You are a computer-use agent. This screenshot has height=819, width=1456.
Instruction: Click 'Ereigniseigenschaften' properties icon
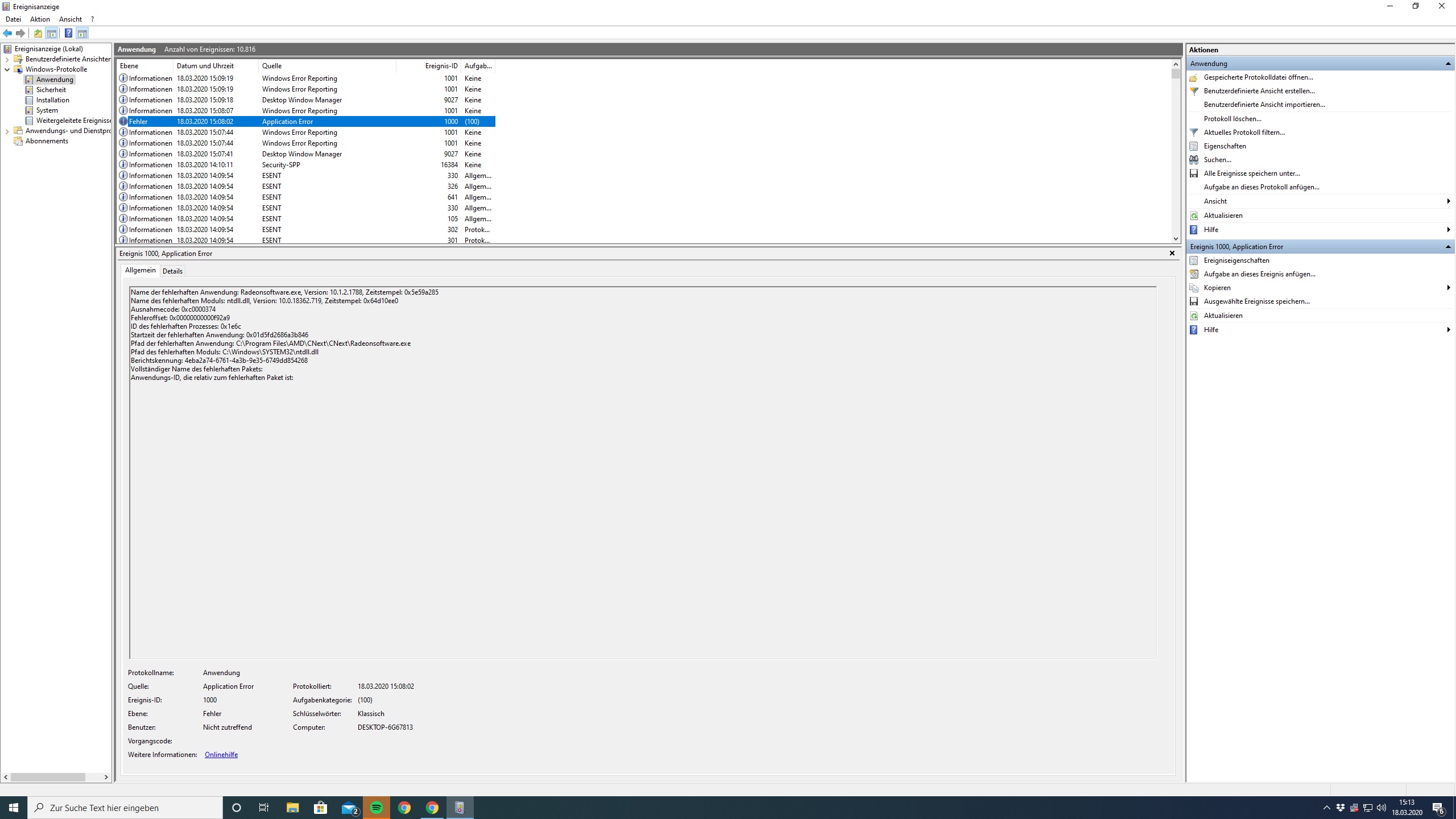(1194, 260)
